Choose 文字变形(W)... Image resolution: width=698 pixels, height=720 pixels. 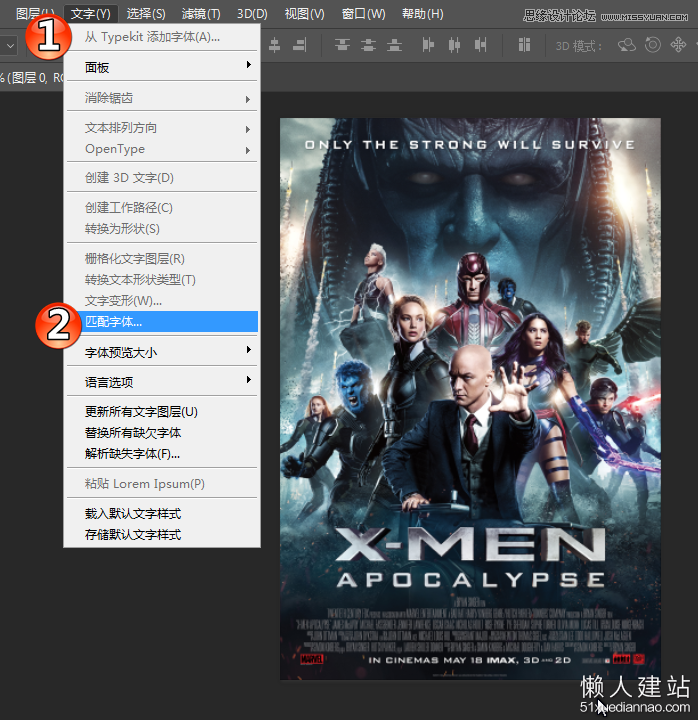click(x=162, y=301)
